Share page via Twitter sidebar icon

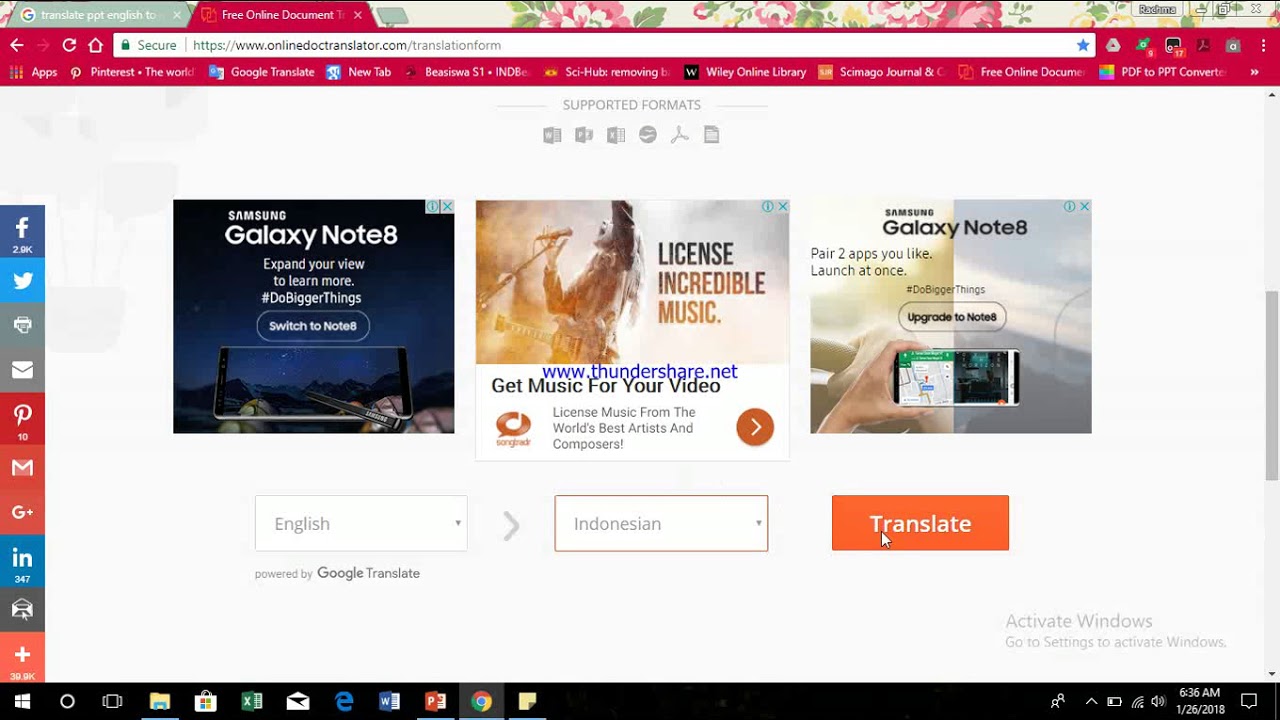[22, 281]
